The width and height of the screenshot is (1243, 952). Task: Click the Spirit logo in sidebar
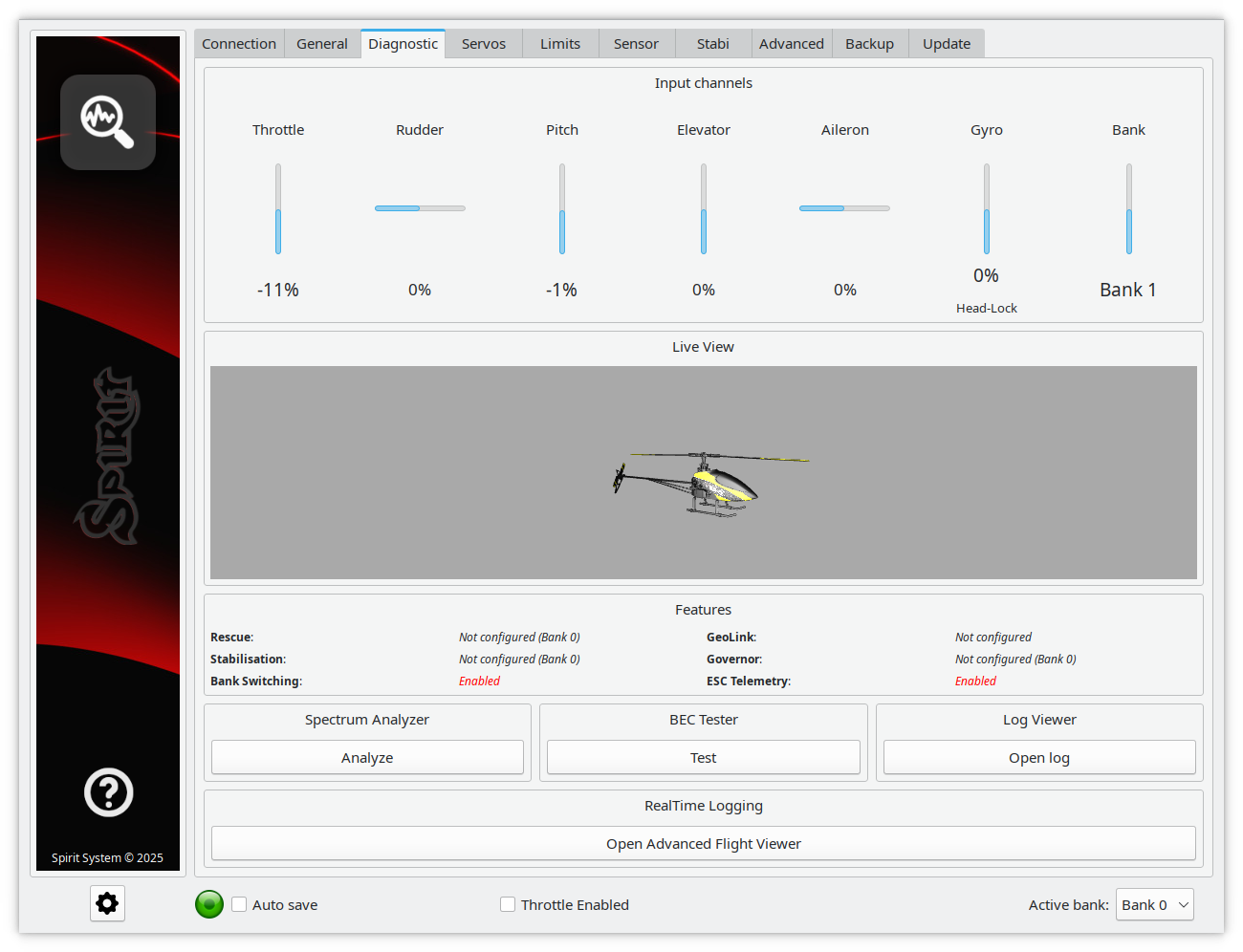tap(108, 457)
